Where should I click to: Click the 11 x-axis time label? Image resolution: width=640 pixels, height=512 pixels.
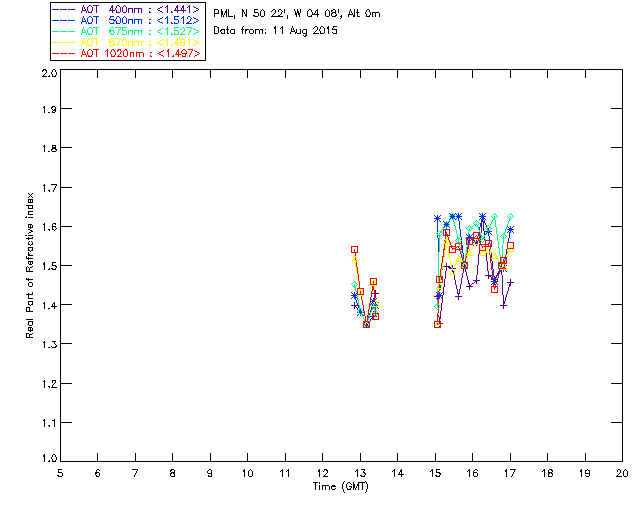285,473
